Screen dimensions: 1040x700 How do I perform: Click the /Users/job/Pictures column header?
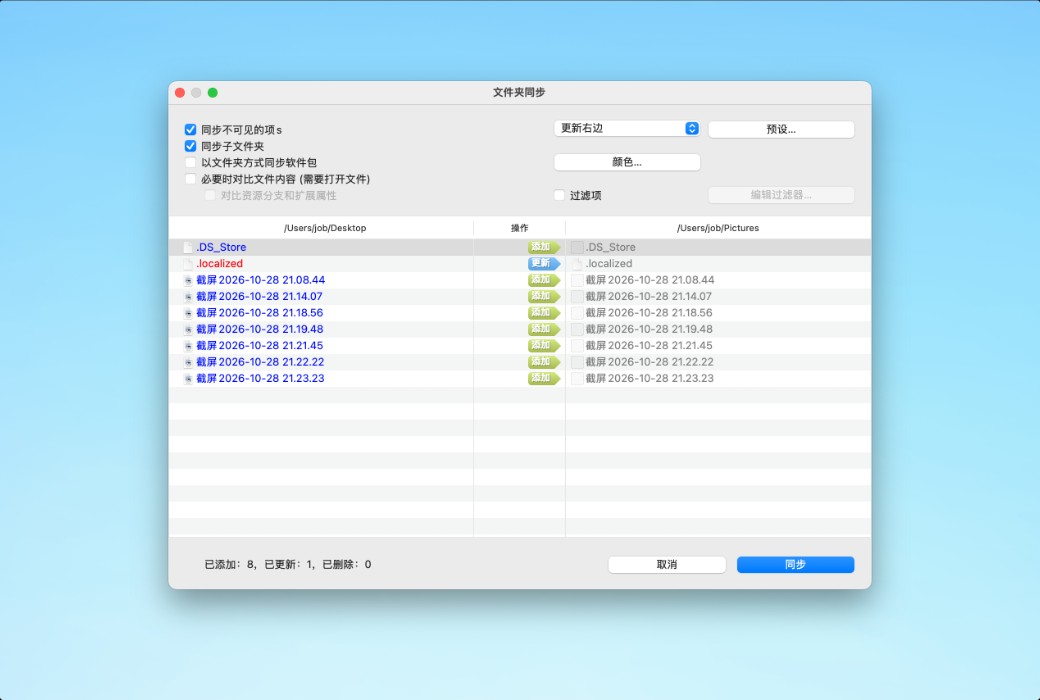click(x=718, y=228)
